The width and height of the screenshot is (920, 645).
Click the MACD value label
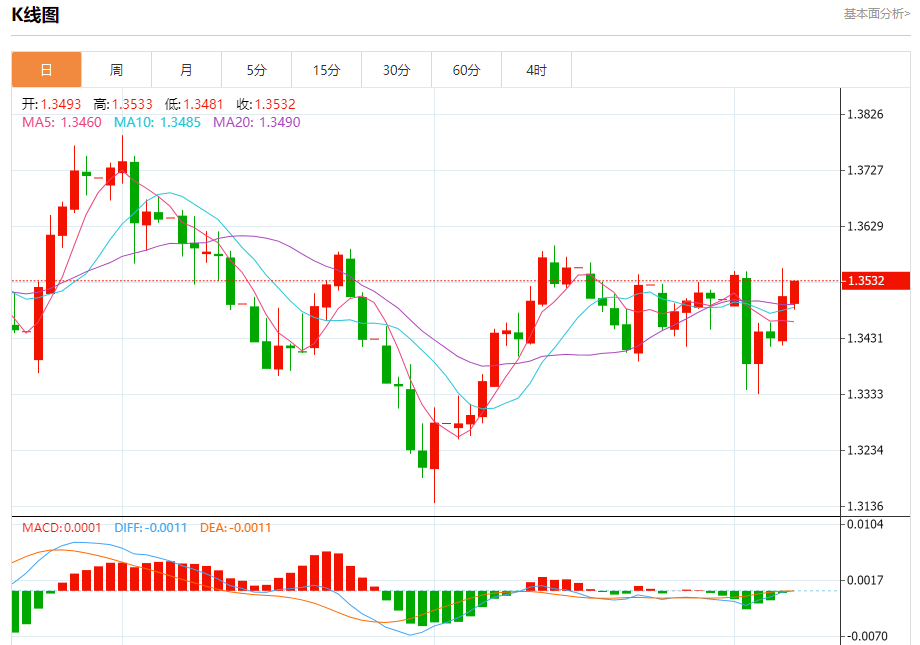point(62,527)
